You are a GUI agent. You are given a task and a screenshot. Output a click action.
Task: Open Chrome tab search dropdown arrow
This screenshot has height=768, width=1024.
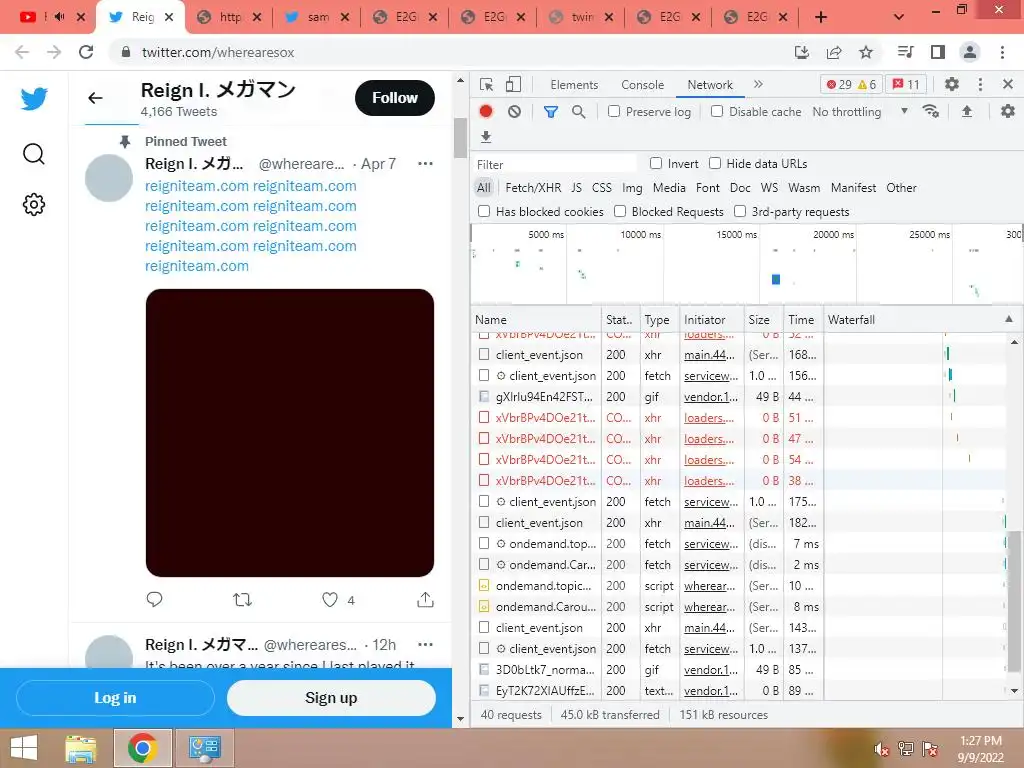coord(899,17)
